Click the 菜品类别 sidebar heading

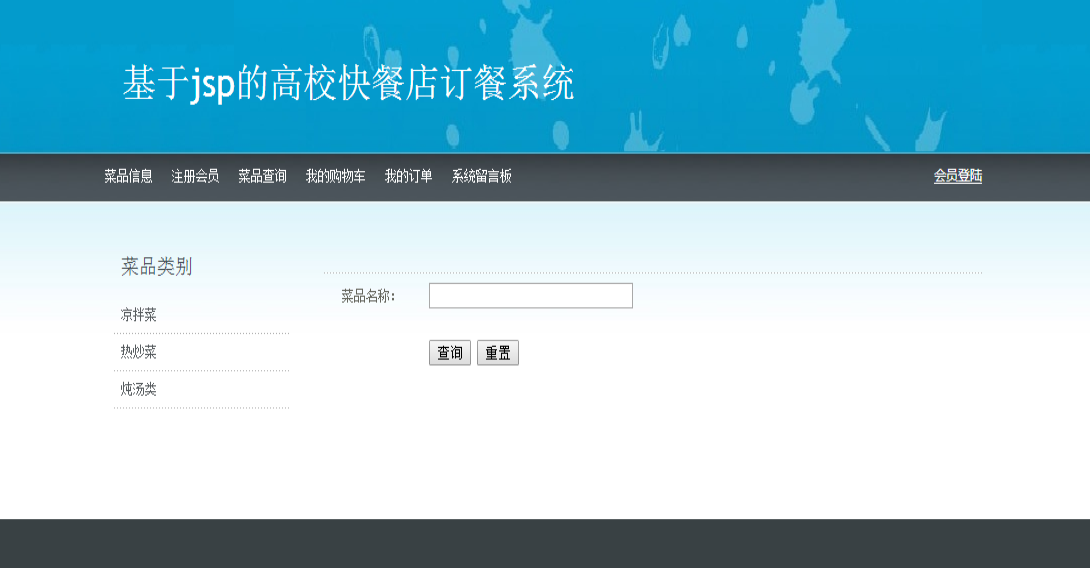tap(156, 267)
